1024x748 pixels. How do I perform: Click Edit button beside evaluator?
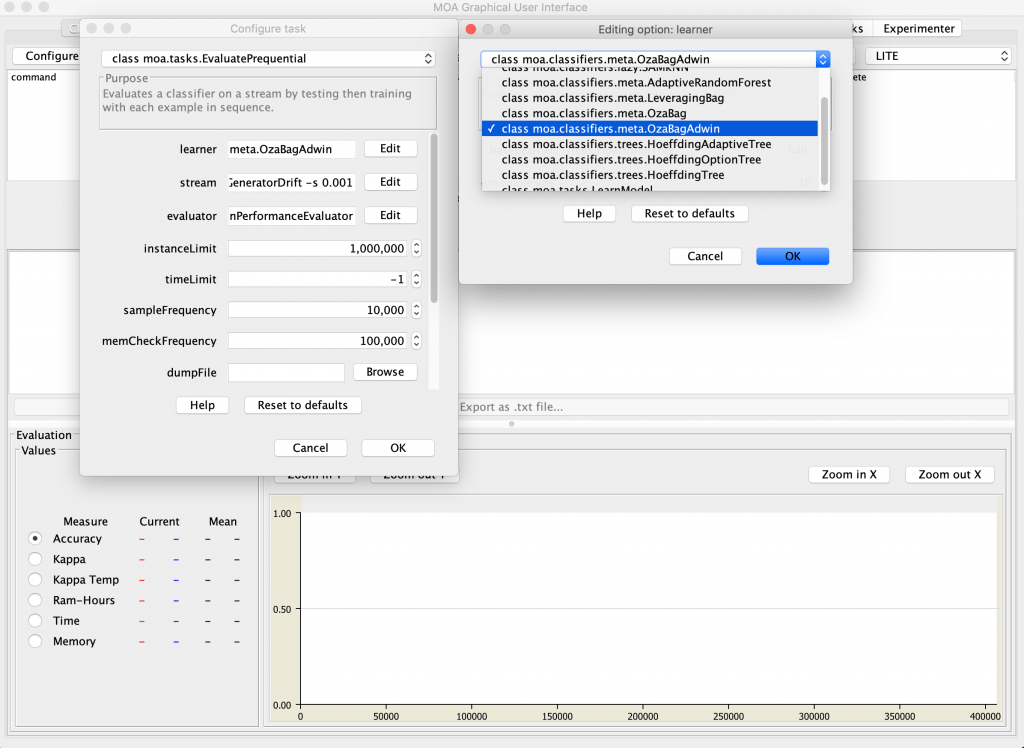click(390, 215)
